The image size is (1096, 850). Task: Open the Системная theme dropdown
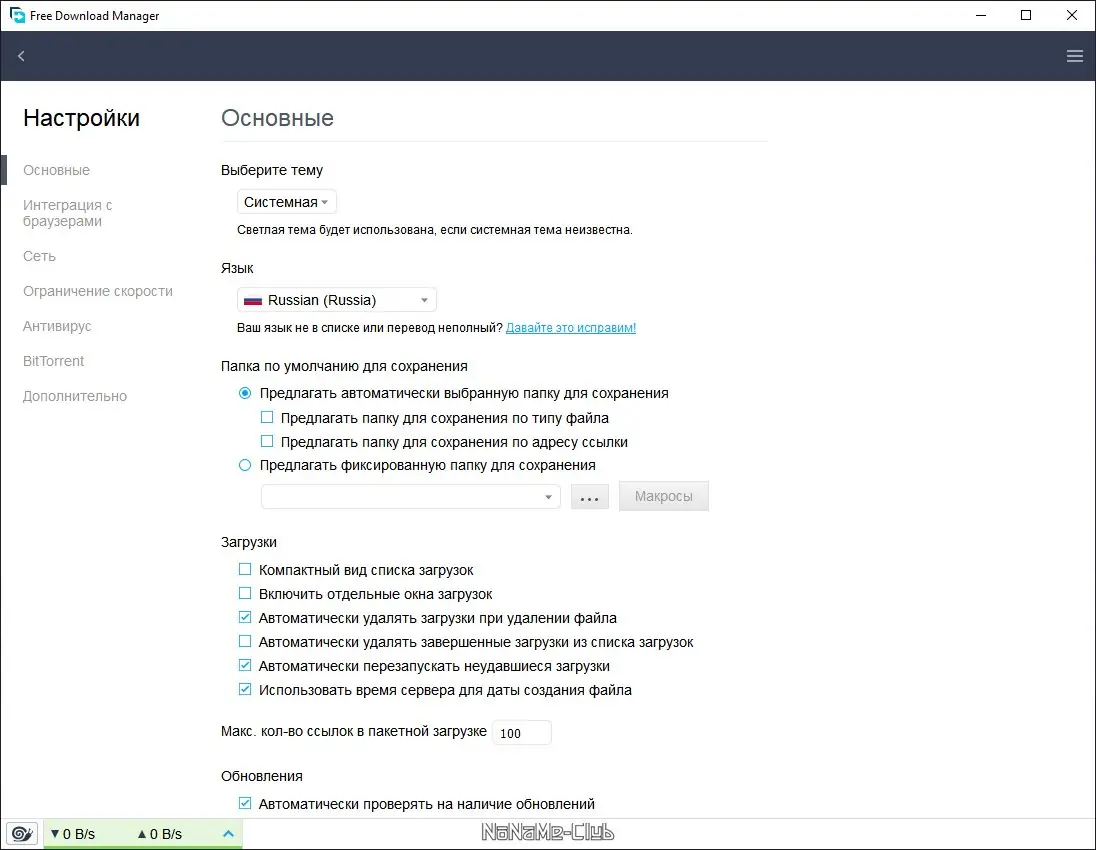[287, 202]
